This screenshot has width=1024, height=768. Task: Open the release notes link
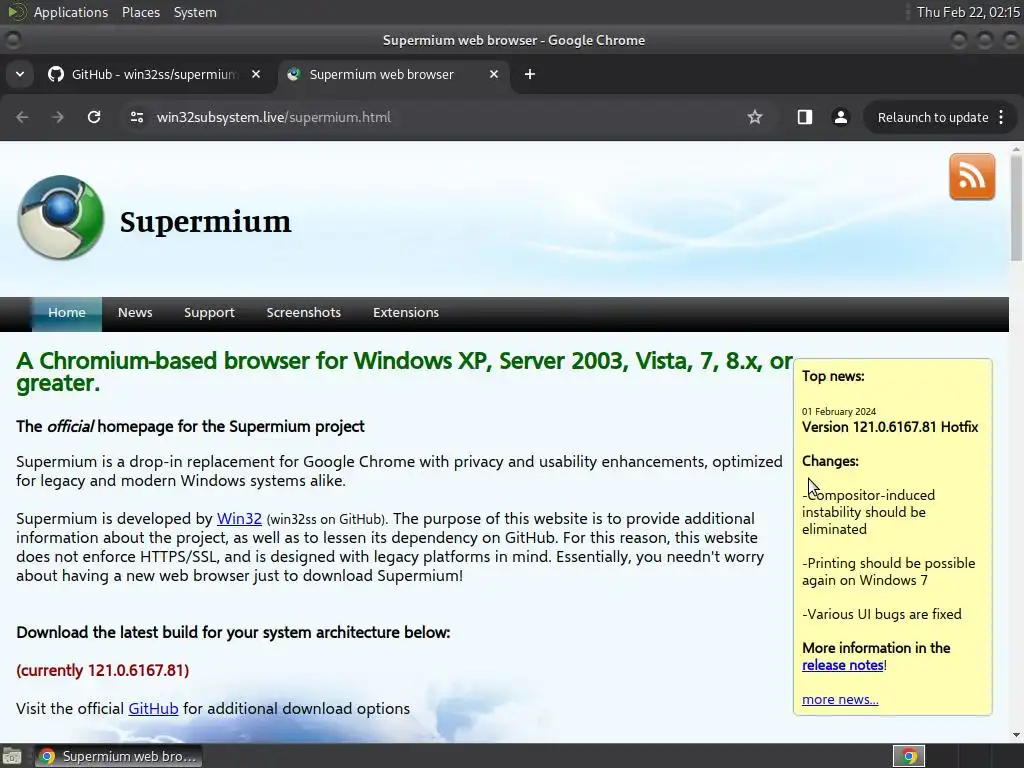point(842,665)
